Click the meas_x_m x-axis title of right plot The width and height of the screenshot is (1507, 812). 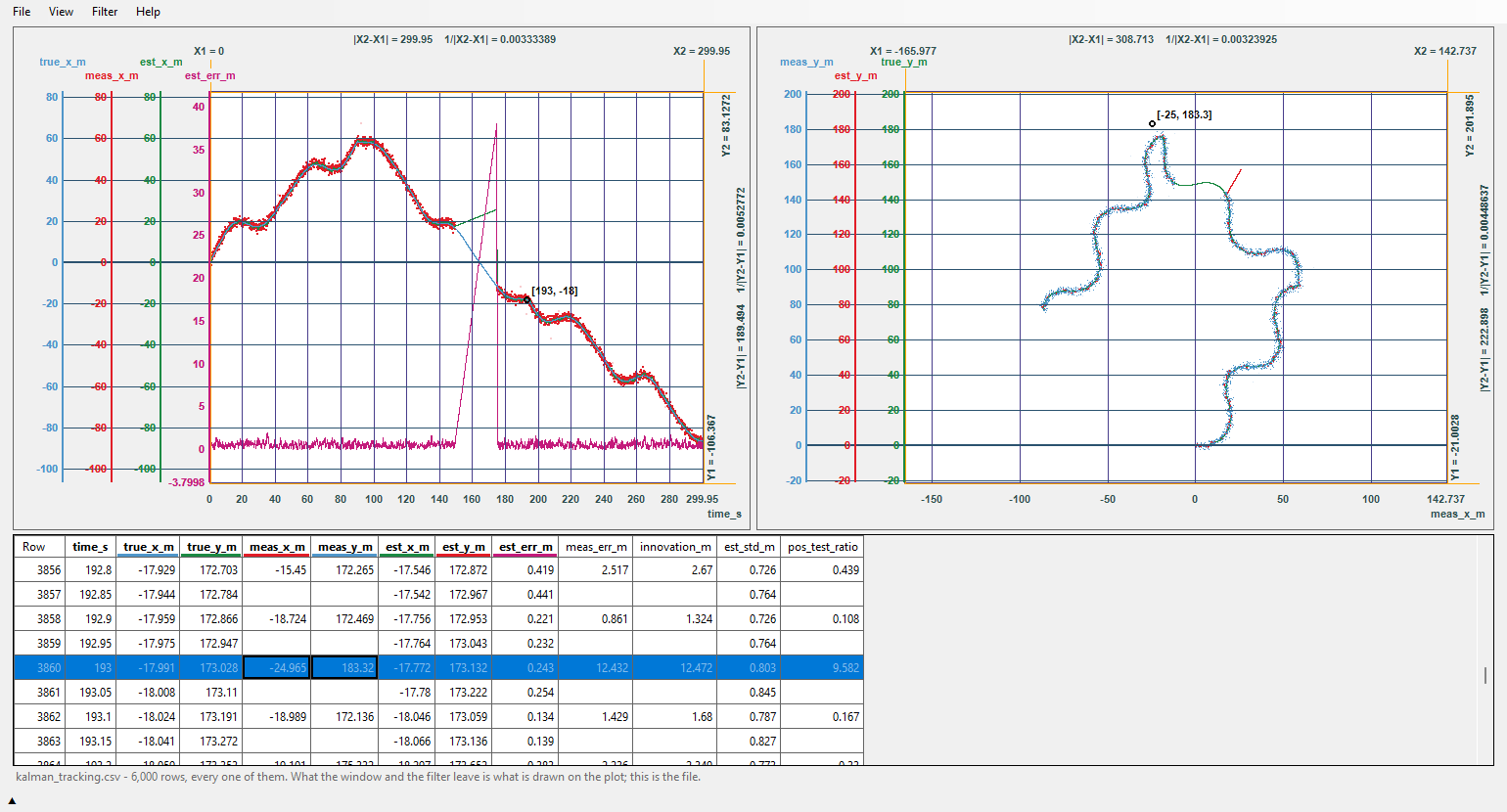[x=1457, y=514]
